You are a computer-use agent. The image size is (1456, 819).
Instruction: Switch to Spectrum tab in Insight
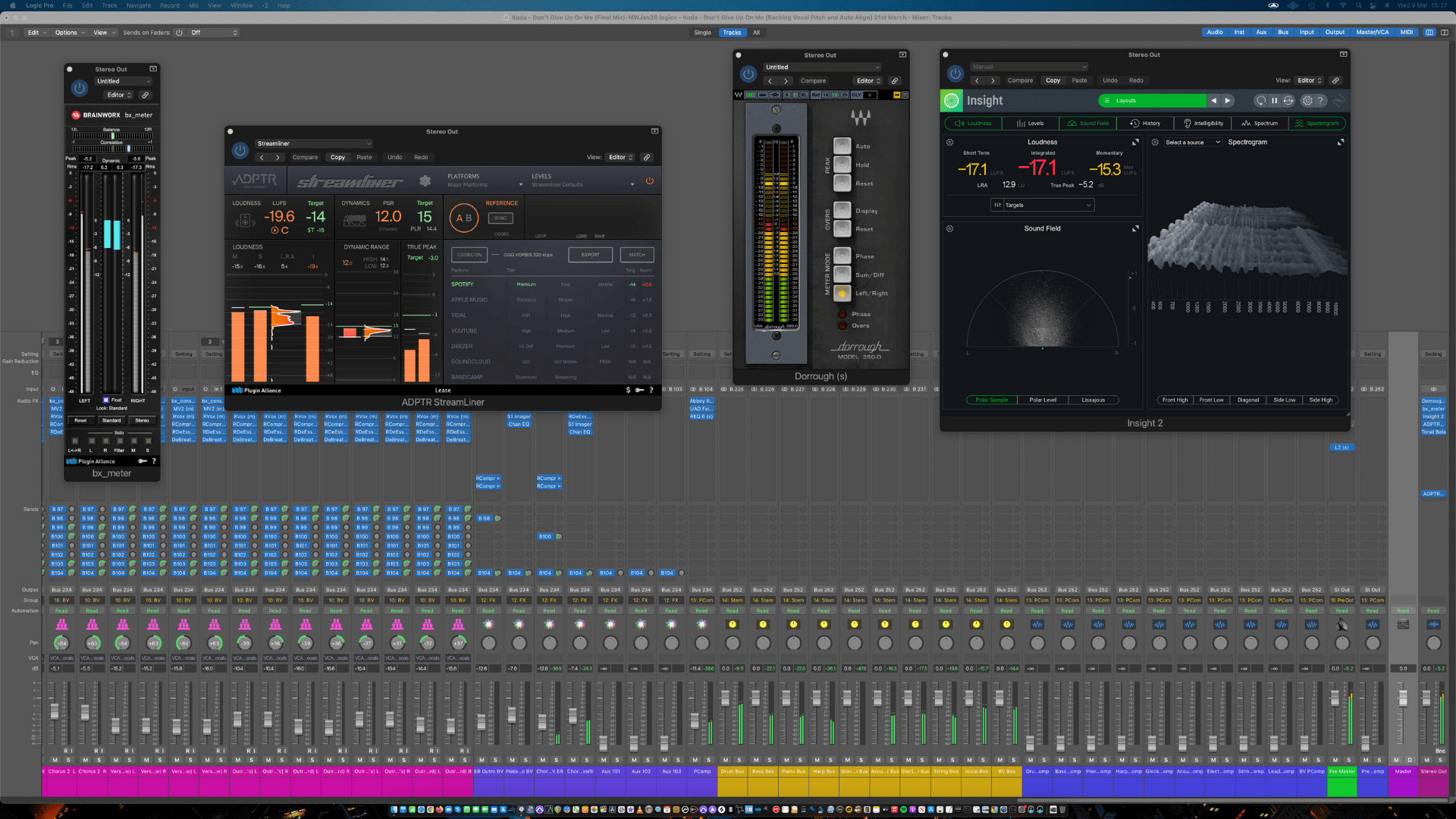point(1260,123)
